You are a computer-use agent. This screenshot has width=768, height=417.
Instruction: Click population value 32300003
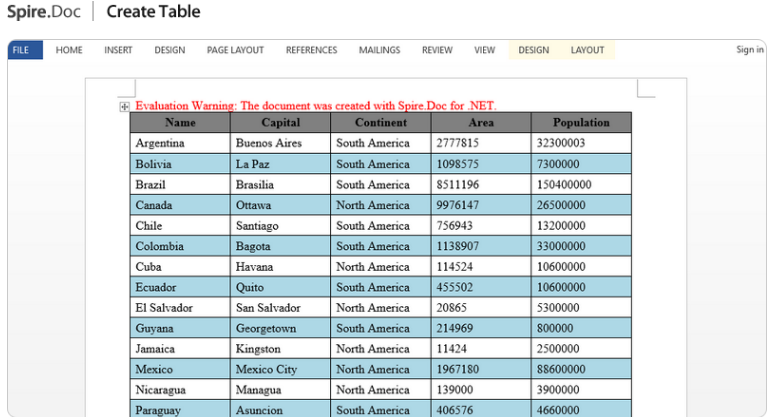click(x=561, y=143)
